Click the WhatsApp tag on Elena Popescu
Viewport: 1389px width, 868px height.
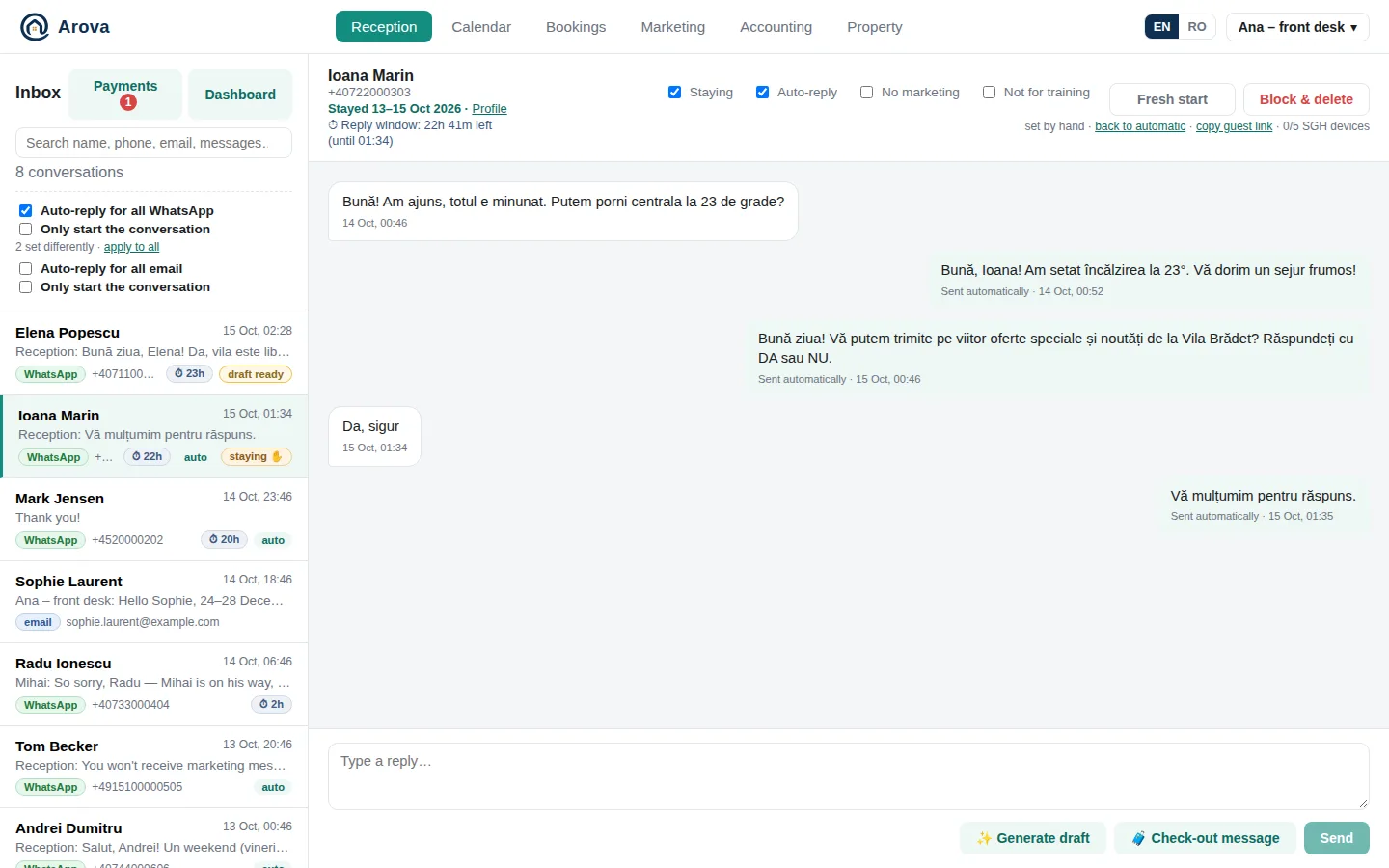50,374
